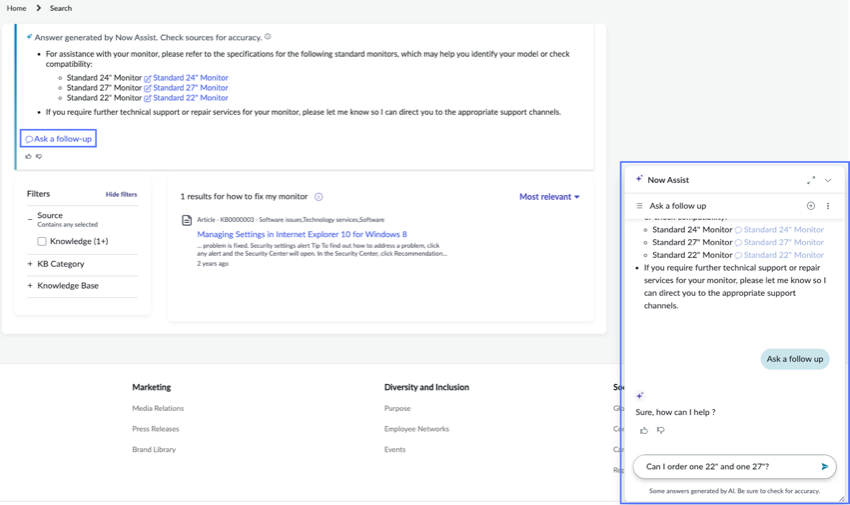Click Diversity and Inclusion footer heading
The width and height of the screenshot is (850, 505).
(x=427, y=387)
